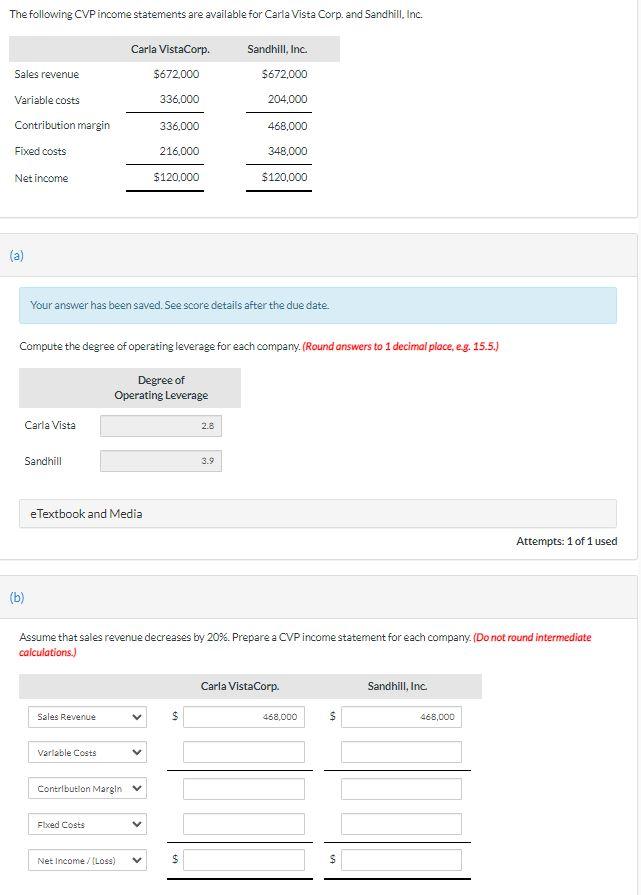
Task: Click the 'Contribution margin' row label in top table
Action: tap(62, 125)
